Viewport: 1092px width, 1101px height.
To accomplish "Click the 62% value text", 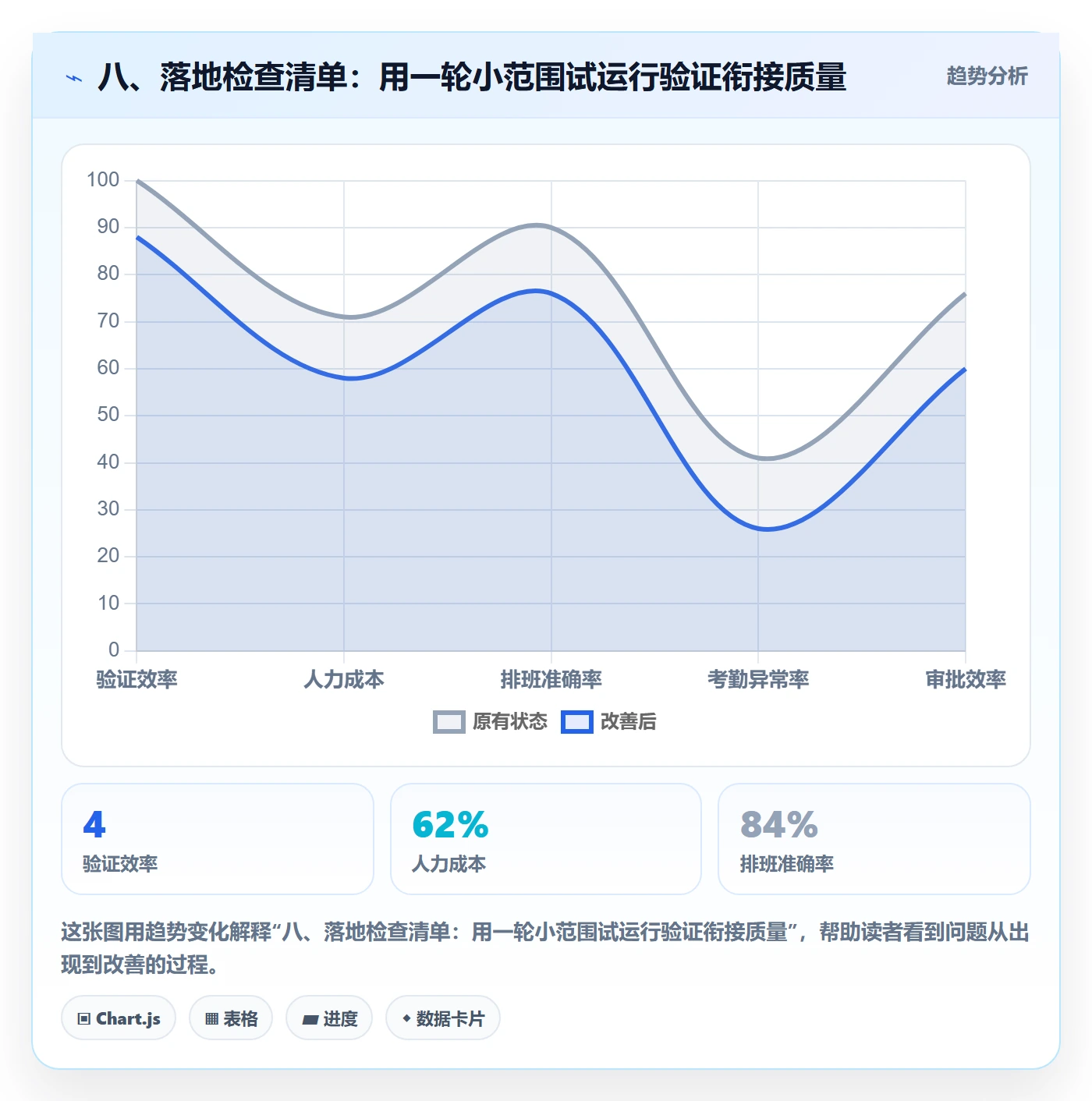I will coord(450,825).
